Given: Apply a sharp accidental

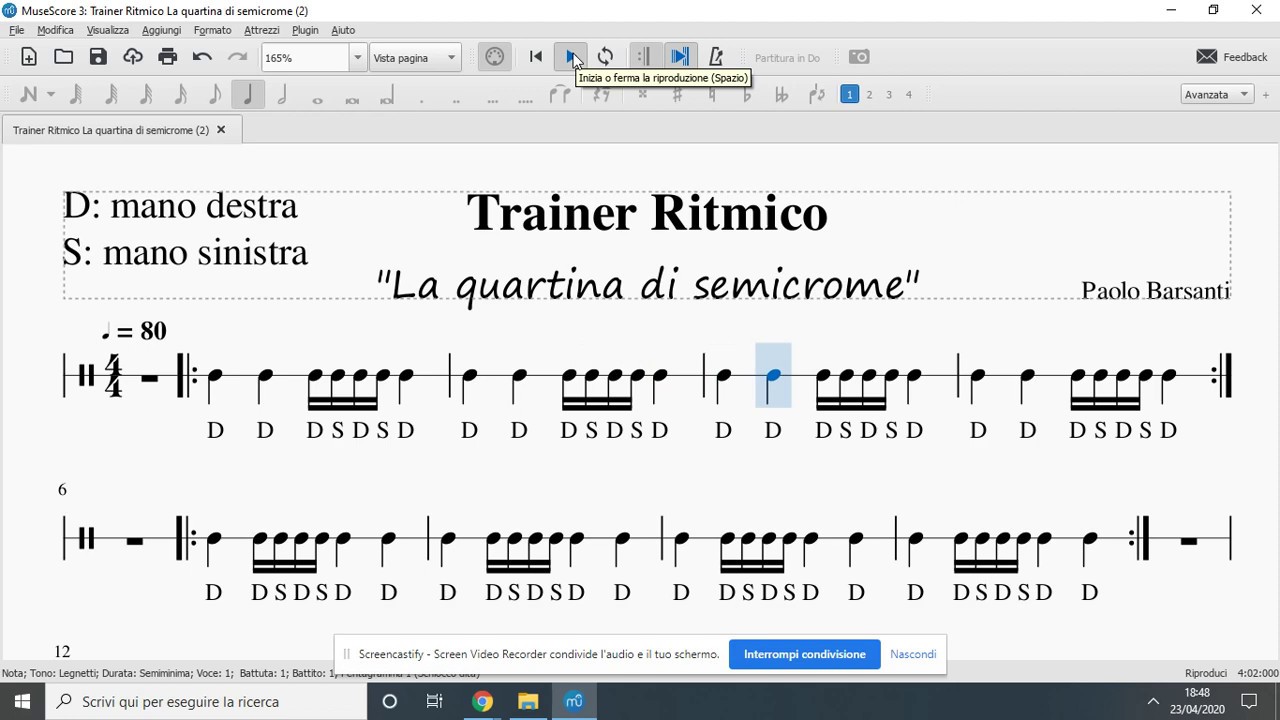Looking at the screenshot, I should [677, 95].
